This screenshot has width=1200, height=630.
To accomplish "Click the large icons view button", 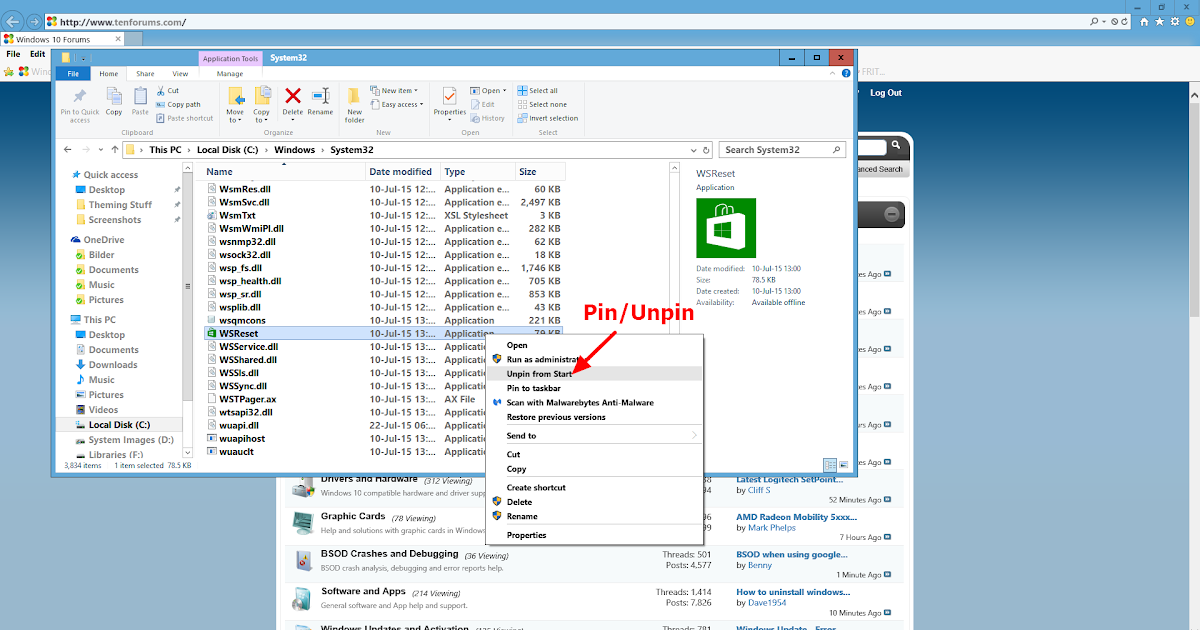I will pos(843,465).
